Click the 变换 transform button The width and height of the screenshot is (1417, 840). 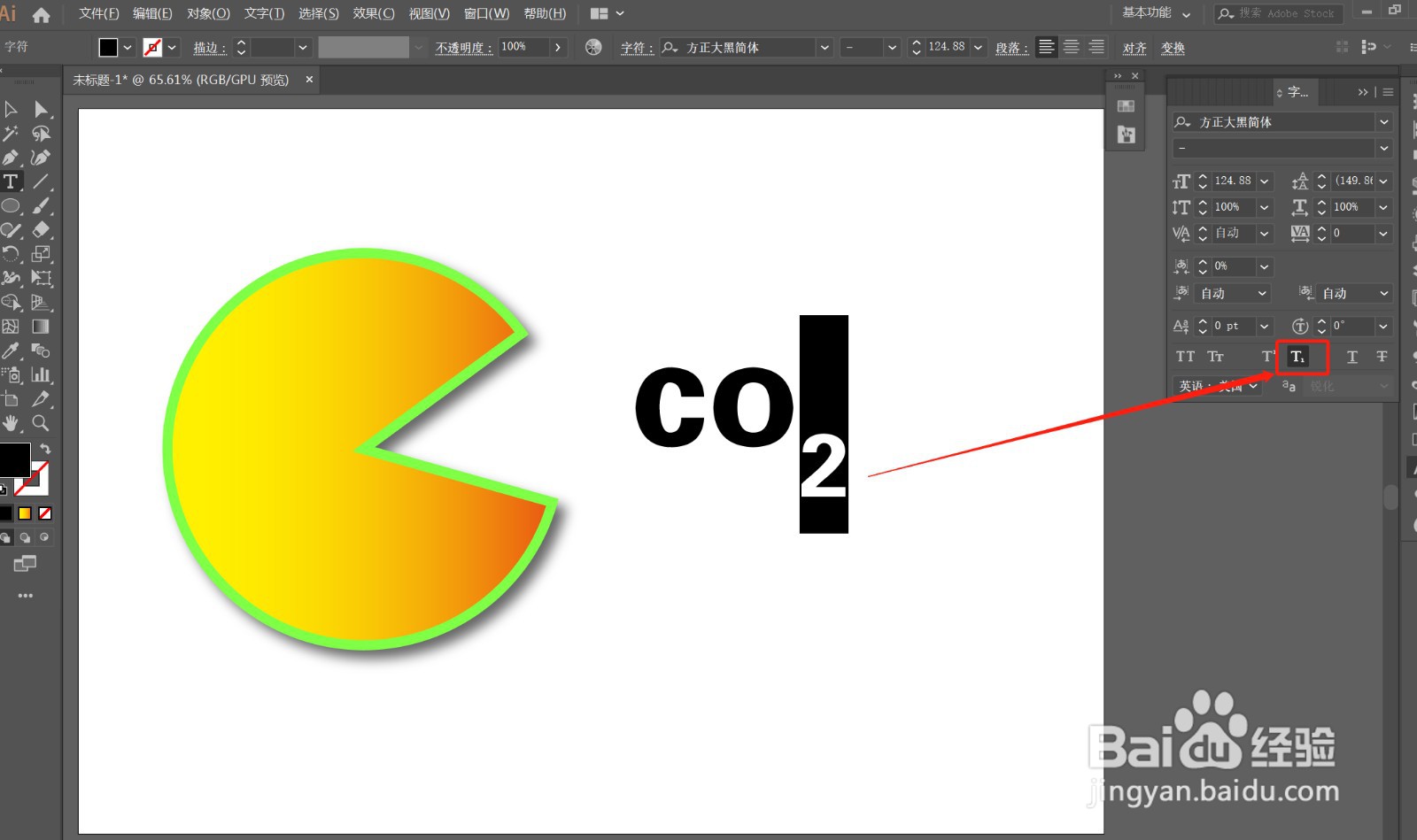(x=1173, y=48)
